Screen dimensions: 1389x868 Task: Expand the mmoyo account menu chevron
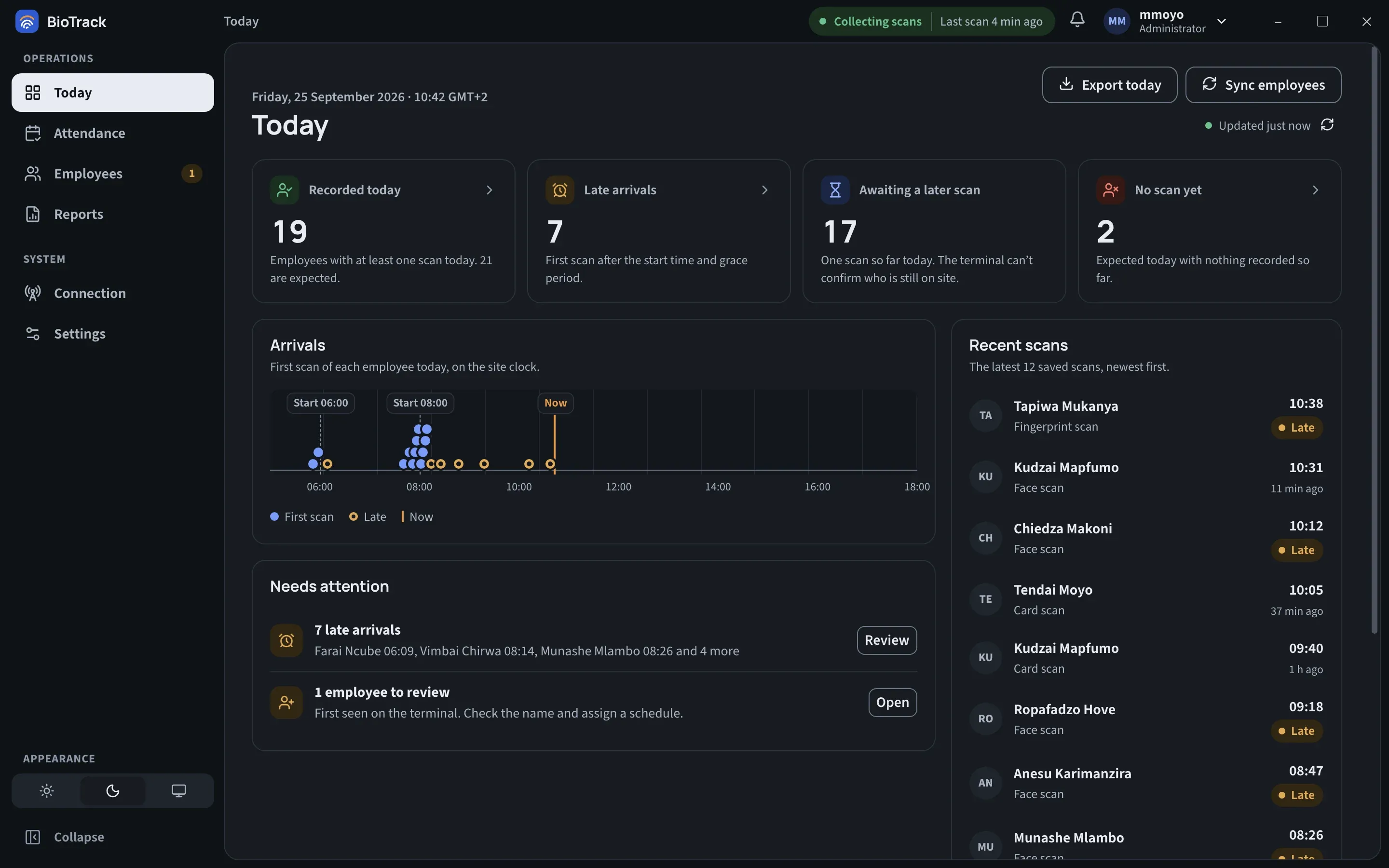1221,21
